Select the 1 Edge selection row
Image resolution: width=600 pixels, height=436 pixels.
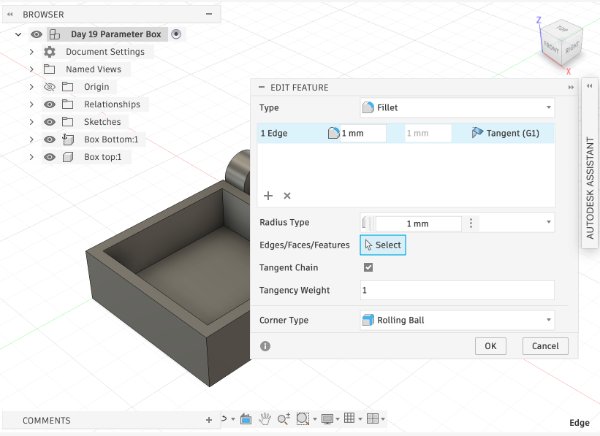[x=406, y=133]
